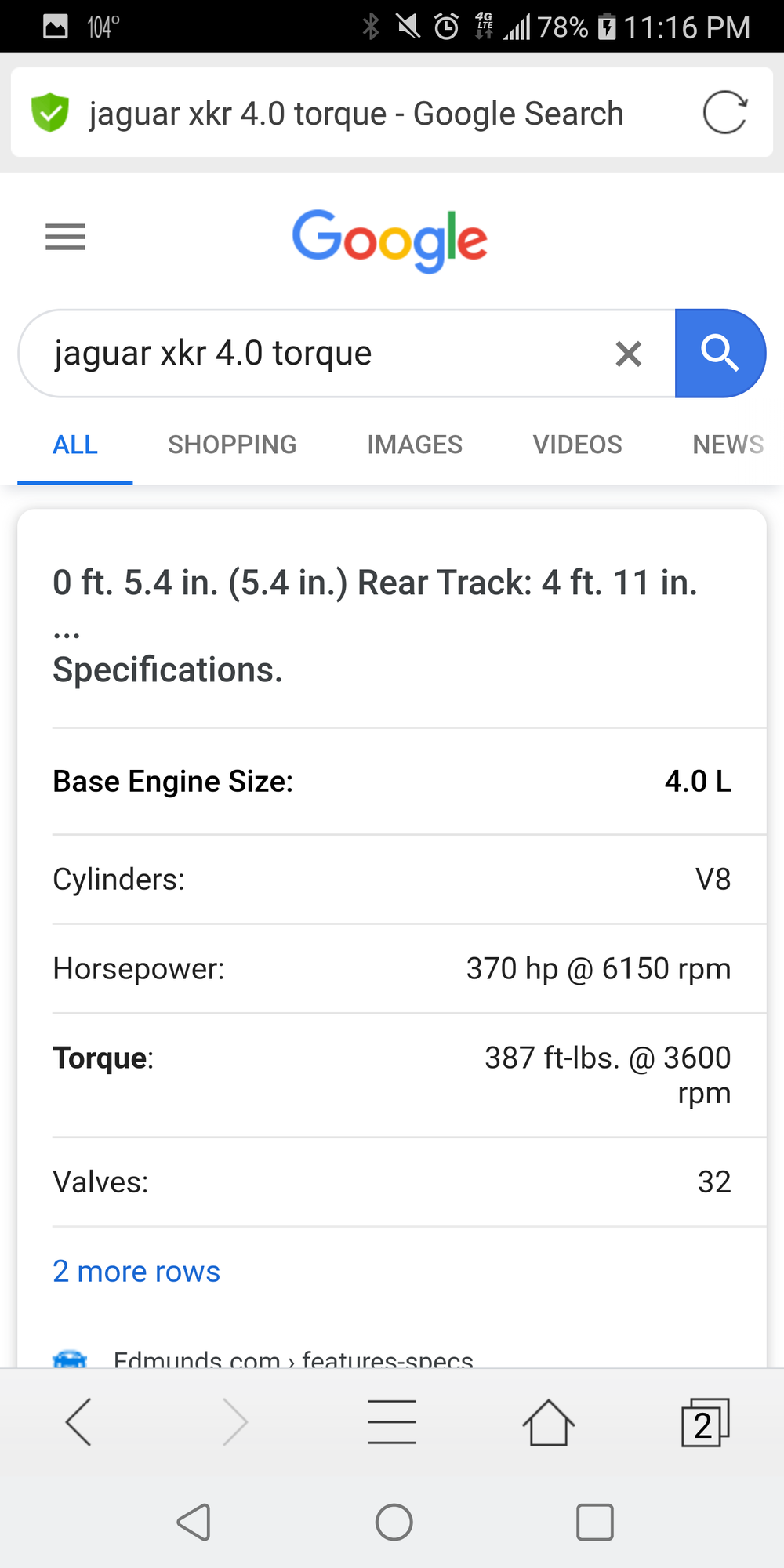Image resolution: width=784 pixels, height=1568 pixels.
Task: Open Android recent apps square button
Action: coord(594,1523)
